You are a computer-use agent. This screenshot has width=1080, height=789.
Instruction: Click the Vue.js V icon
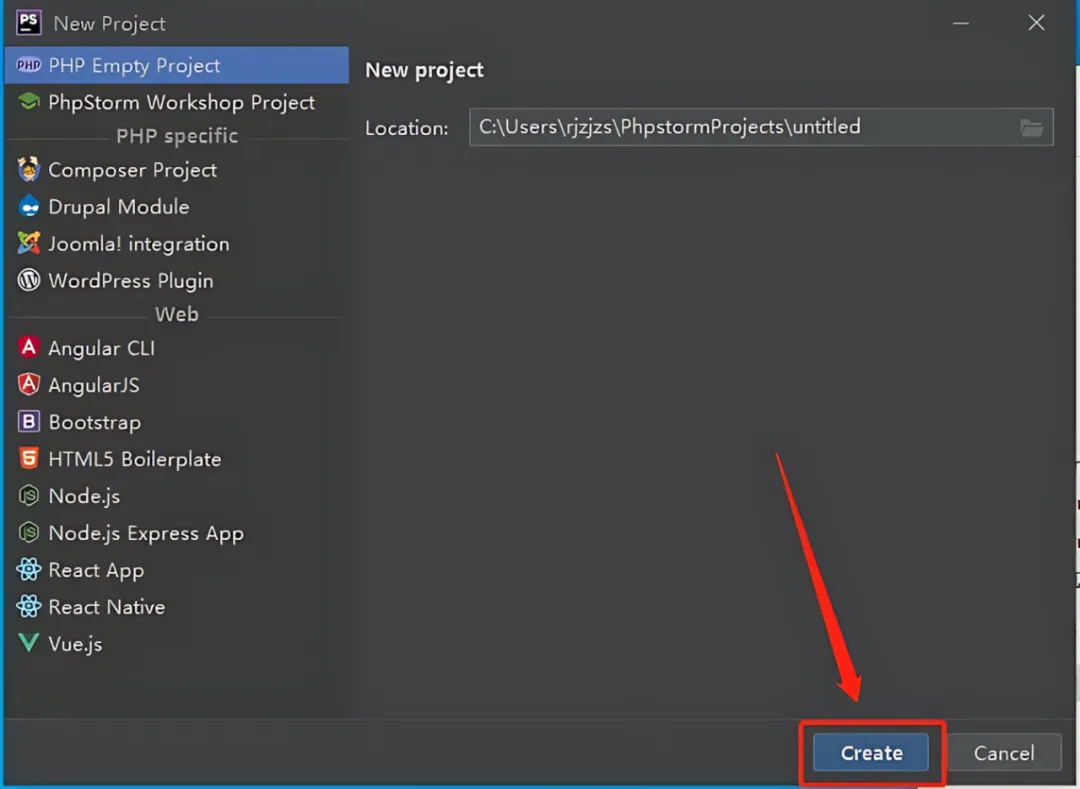pos(28,643)
